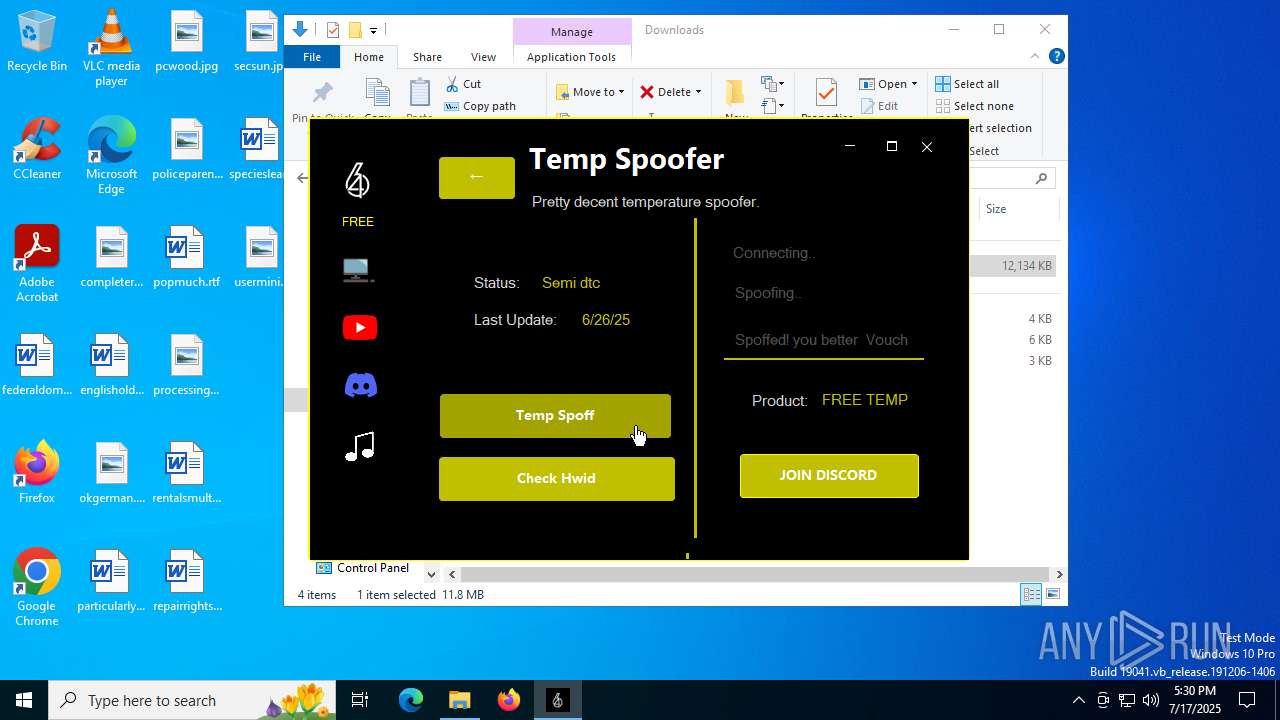This screenshot has height=720, width=1280.
Task: Click the Edit ribbon button
Action: tap(879, 106)
